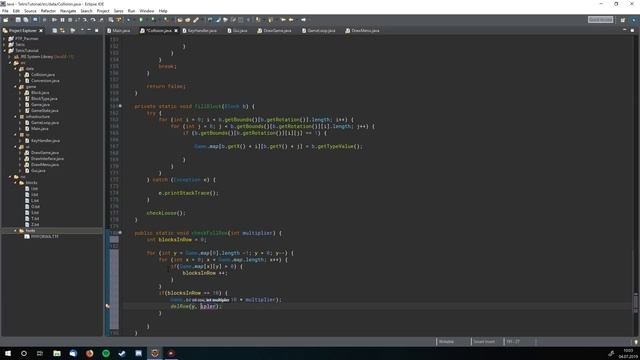This screenshot has height=360, width=640.
Task: Click the green Run button in toolbar
Action: coord(141,20)
